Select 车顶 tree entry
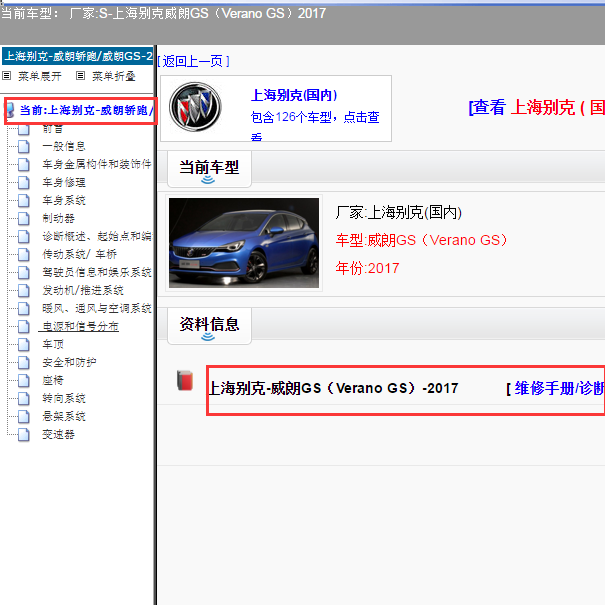Screen dimensions: 605x605 click(53, 344)
